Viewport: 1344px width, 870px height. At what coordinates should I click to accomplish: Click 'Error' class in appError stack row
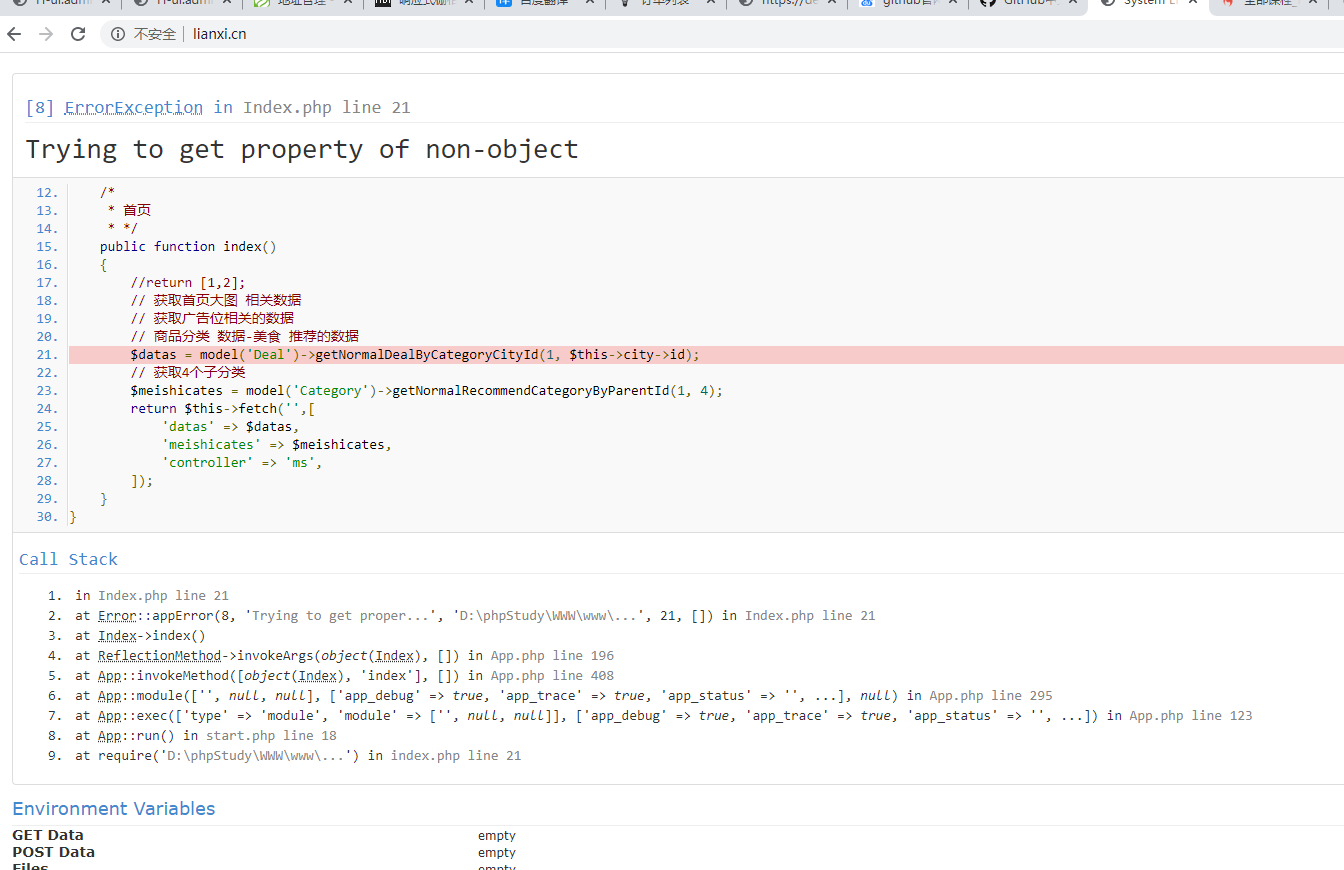click(117, 615)
